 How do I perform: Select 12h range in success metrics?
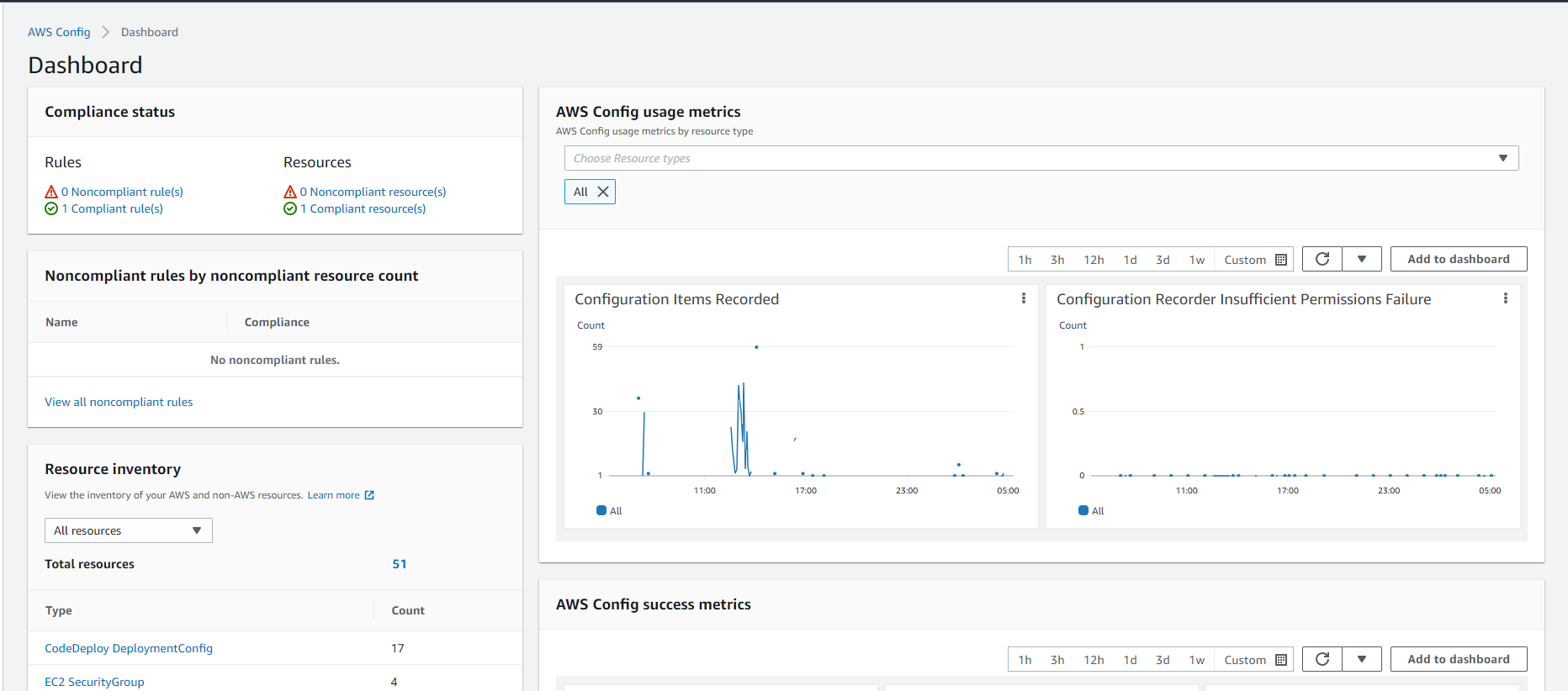(x=1094, y=660)
